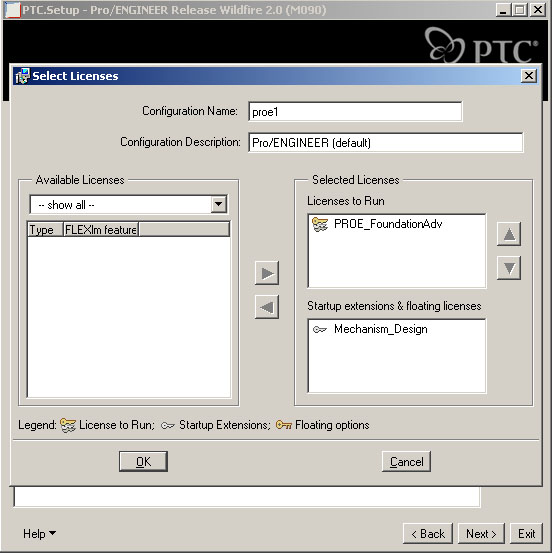Click the '< Back' button
This screenshot has height=555, width=553.
[428, 533]
